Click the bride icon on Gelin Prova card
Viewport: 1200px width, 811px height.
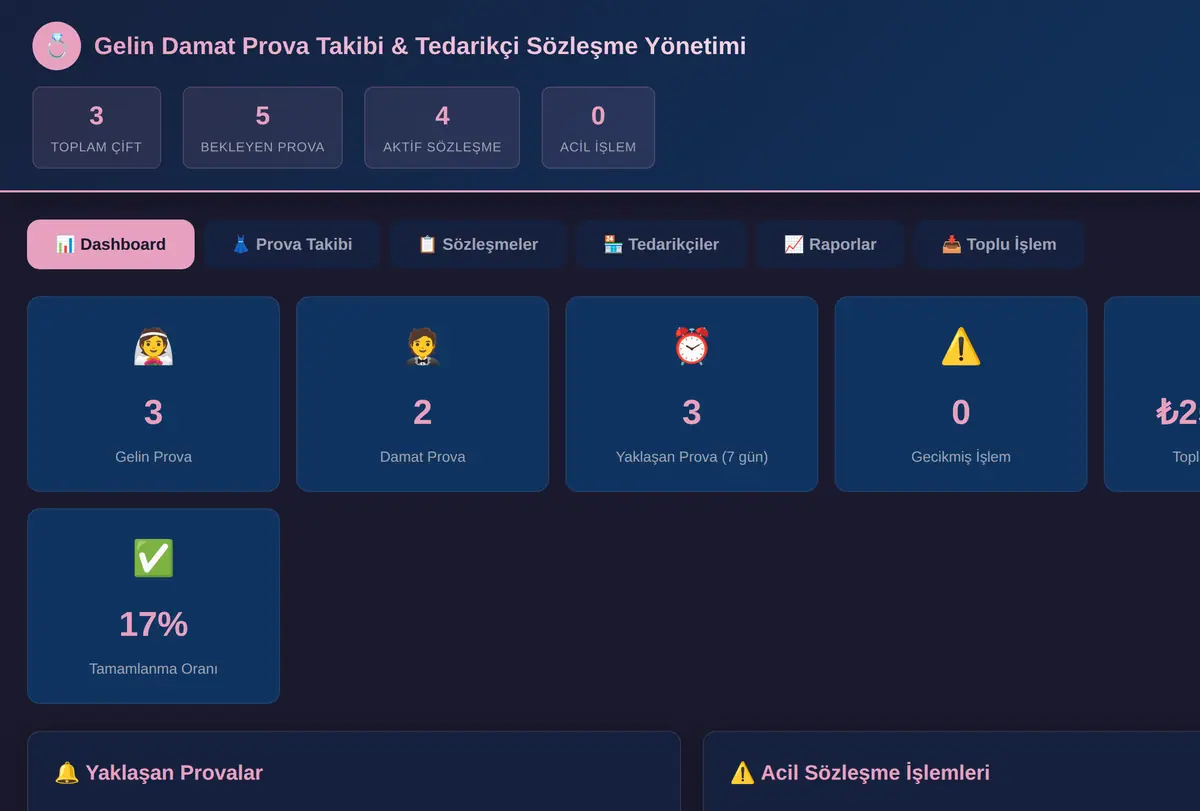coord(153,347)
